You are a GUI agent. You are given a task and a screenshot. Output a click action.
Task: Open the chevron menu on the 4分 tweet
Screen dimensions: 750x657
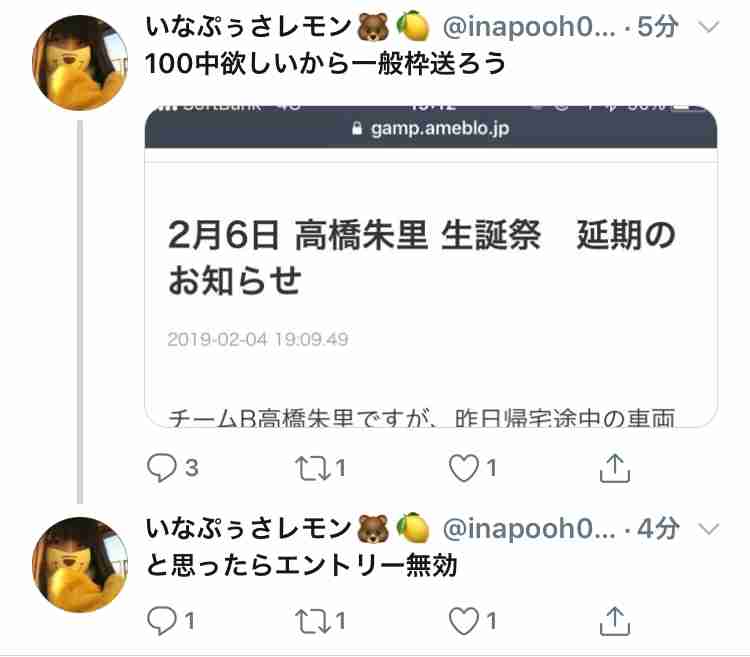709,529
